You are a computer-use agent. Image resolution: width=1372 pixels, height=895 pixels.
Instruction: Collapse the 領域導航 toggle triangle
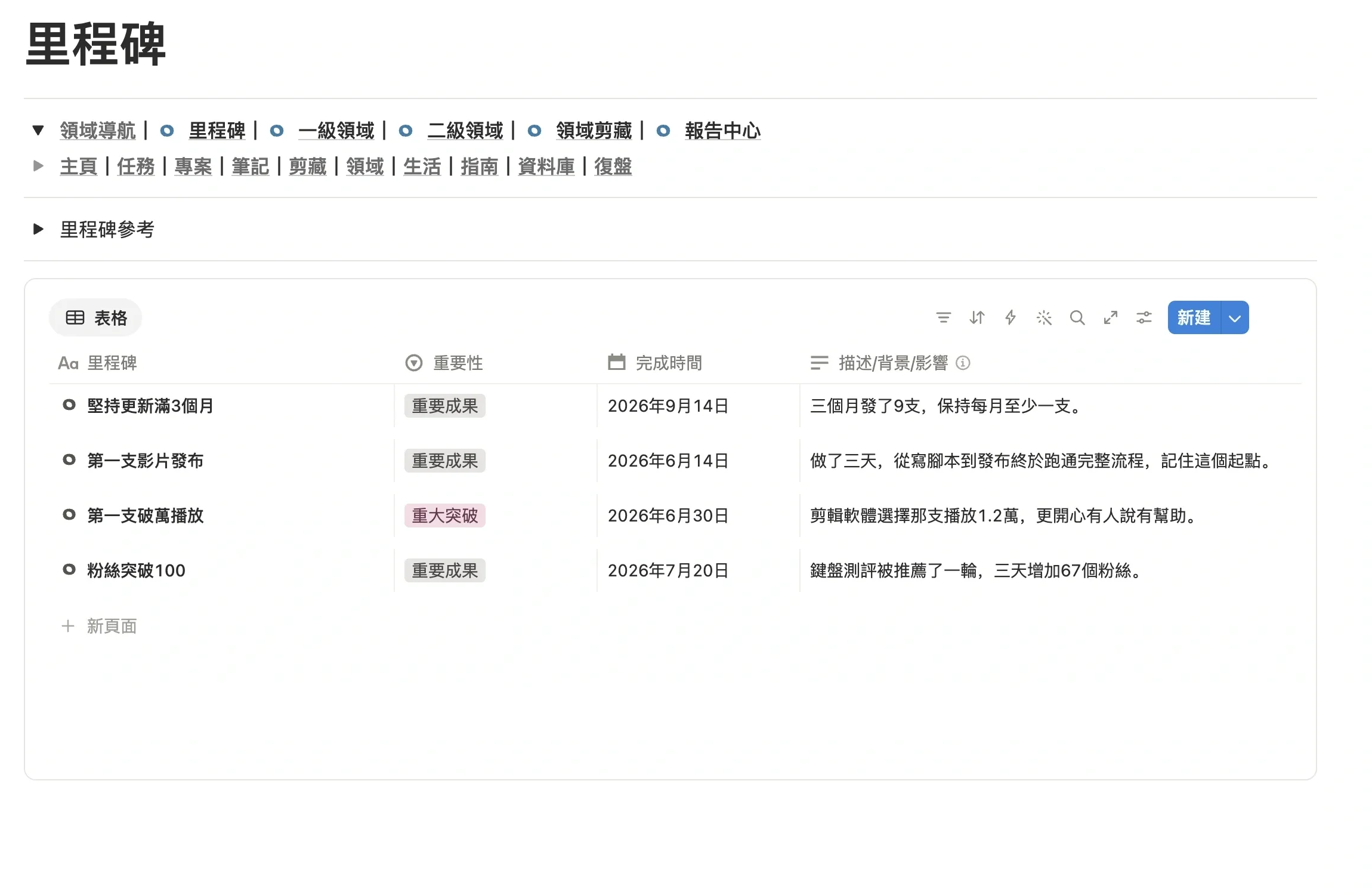(x=38, y=130)
